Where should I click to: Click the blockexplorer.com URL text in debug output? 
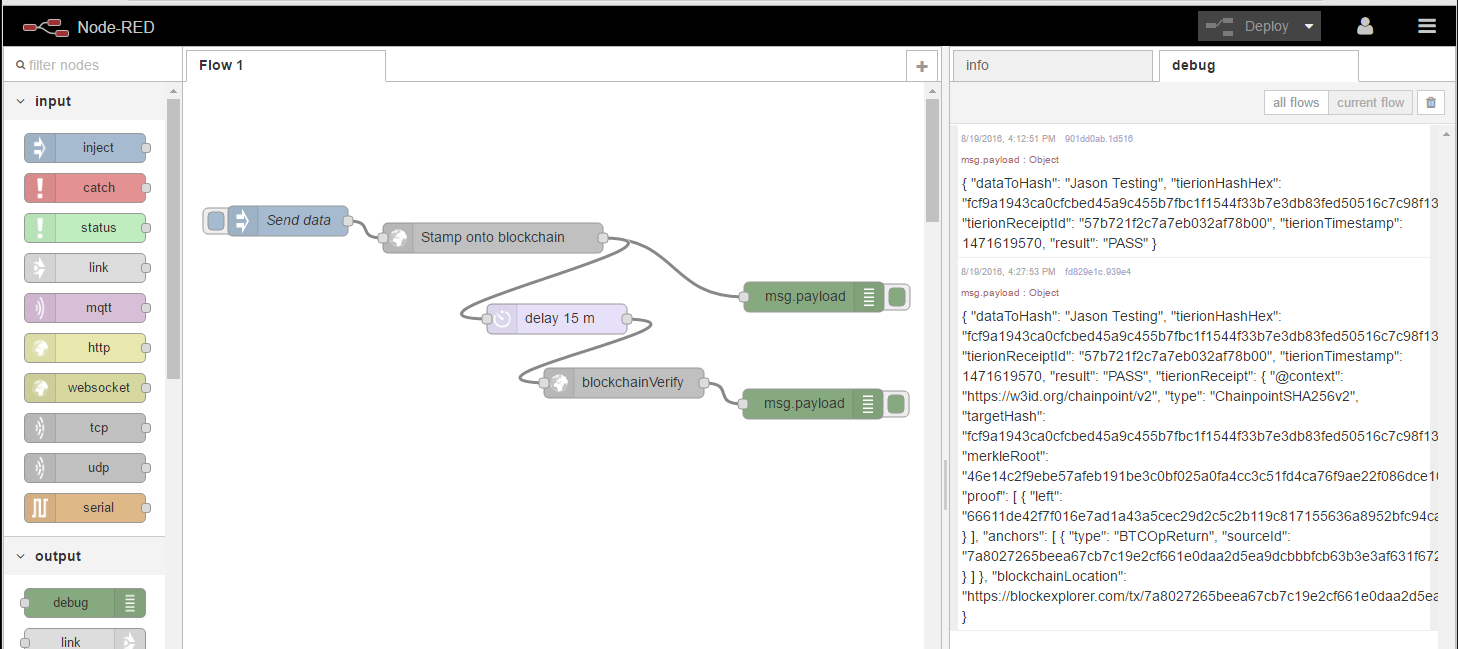[x=1199, y=597]
